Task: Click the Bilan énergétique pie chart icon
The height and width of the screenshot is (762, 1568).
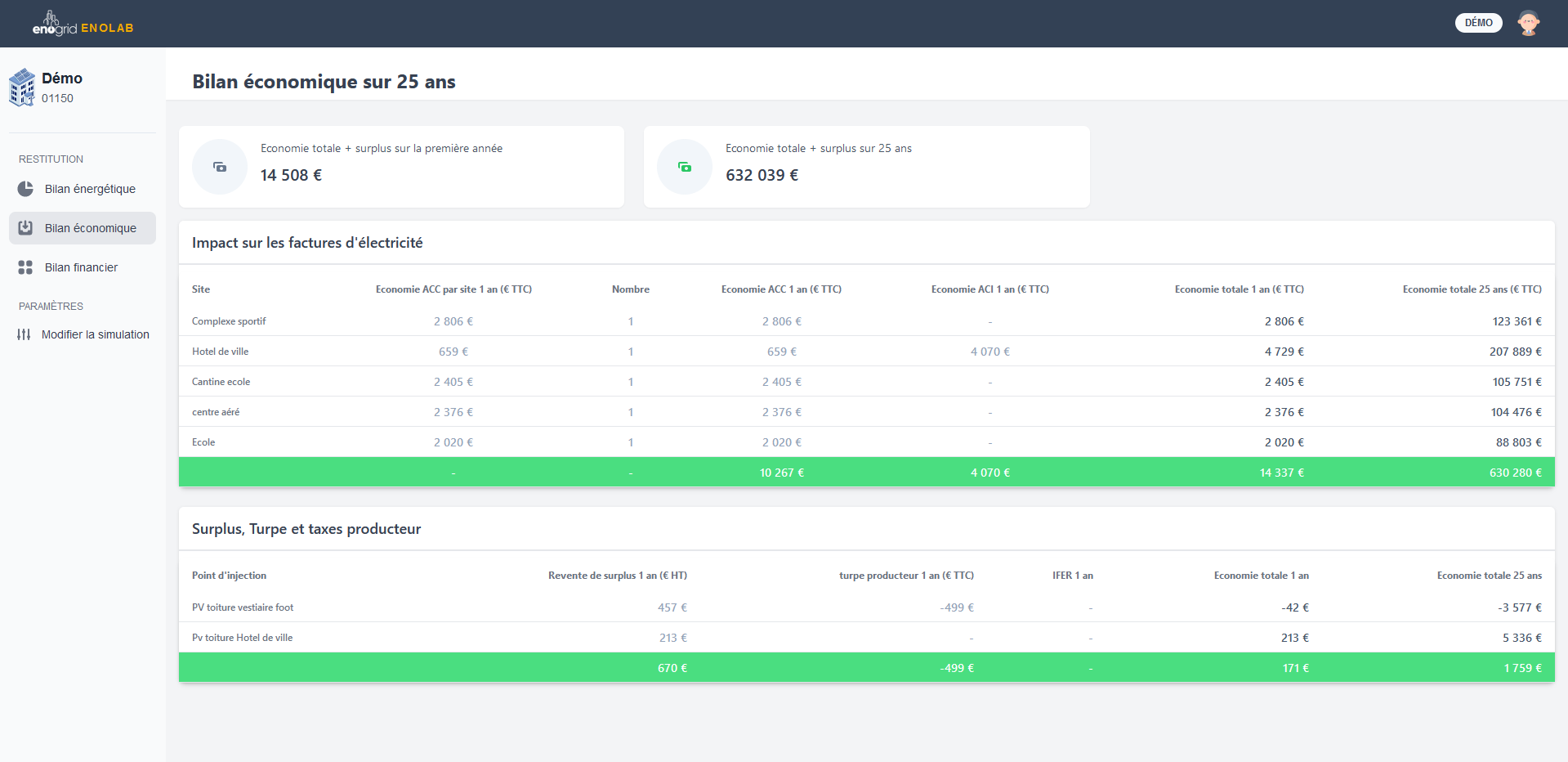Action: tap(25, 189)
